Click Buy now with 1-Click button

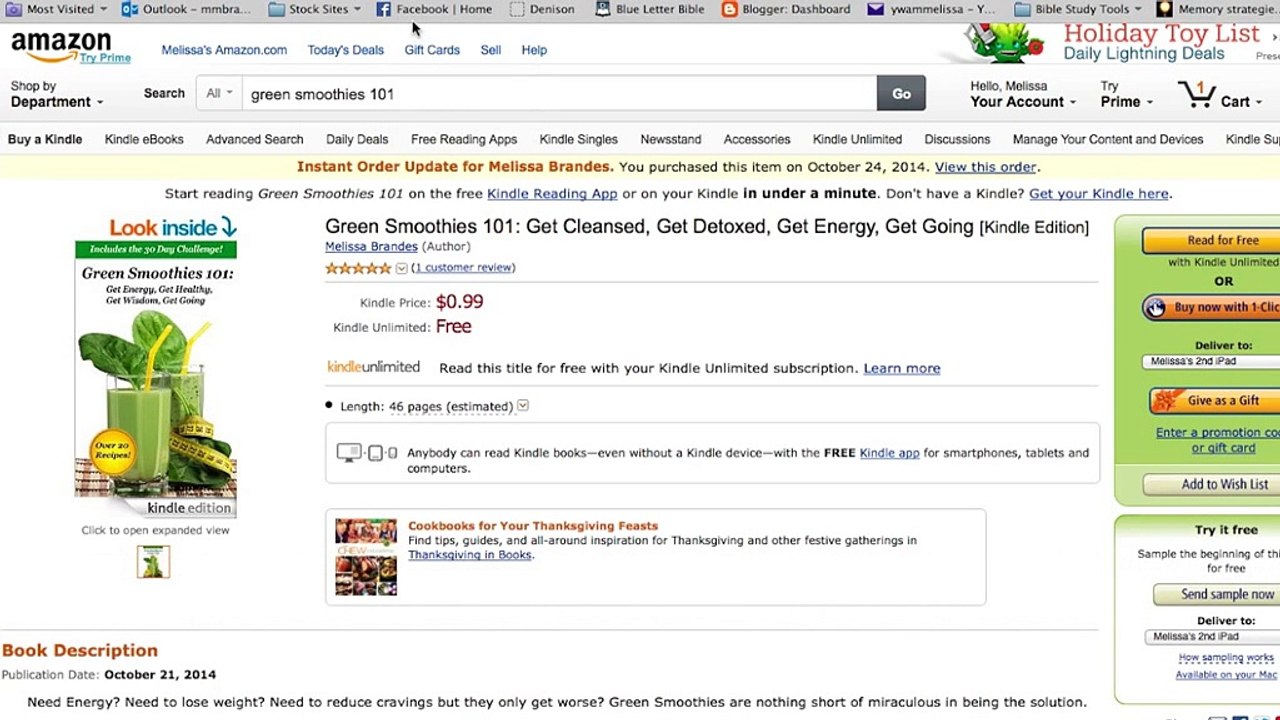[x=1212, y=307]
